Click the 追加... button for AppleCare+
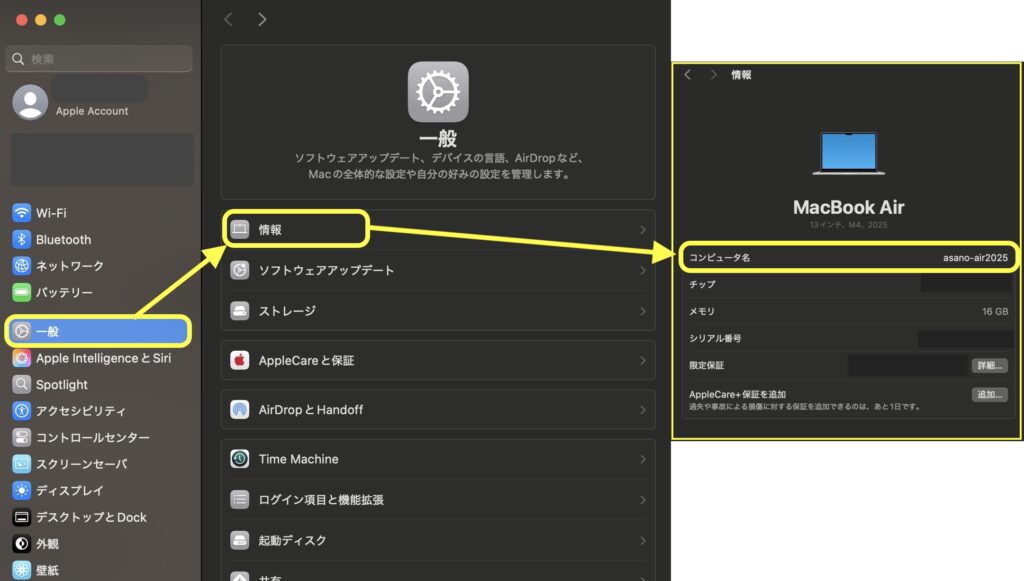Screen dimensions: 1024x581 click(x=989, y=394)
